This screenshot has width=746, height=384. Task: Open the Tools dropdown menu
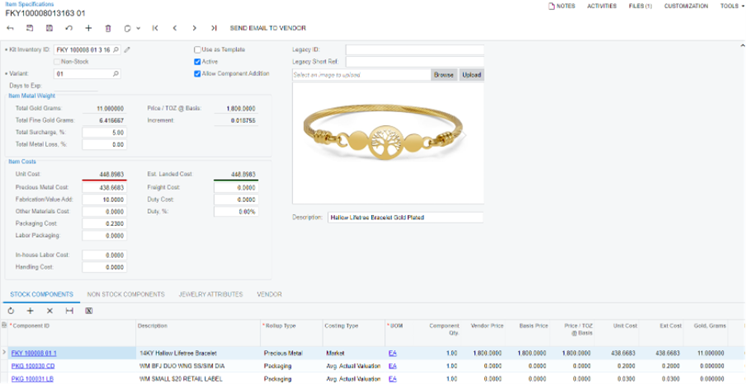pos(732,6)
